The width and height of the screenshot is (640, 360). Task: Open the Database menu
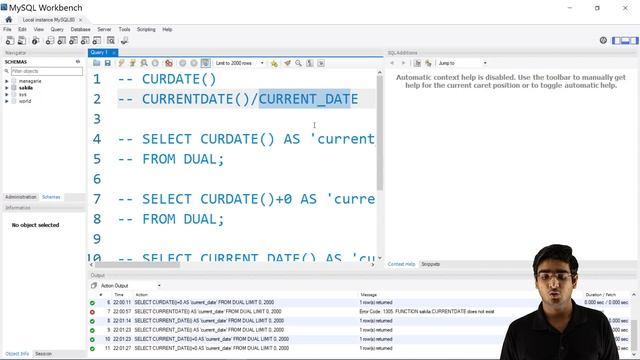pos(80,29)
